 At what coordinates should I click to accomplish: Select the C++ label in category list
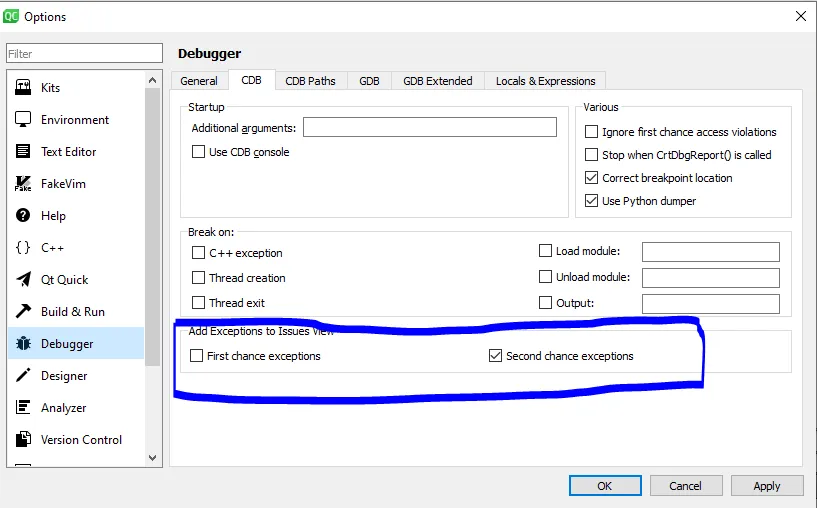pyautogui.click(x=53, y=247)
